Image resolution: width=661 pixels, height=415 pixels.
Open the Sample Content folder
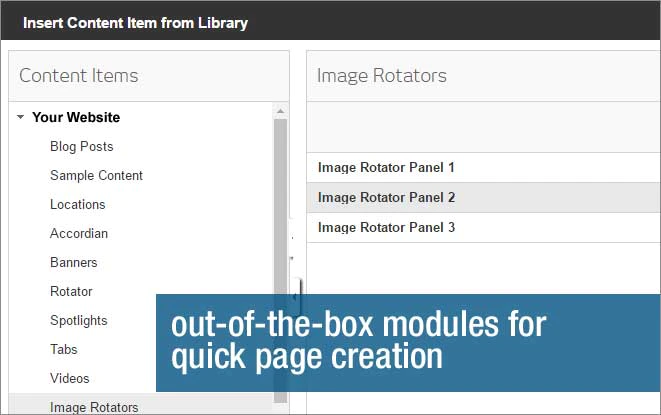click(96, 175)
